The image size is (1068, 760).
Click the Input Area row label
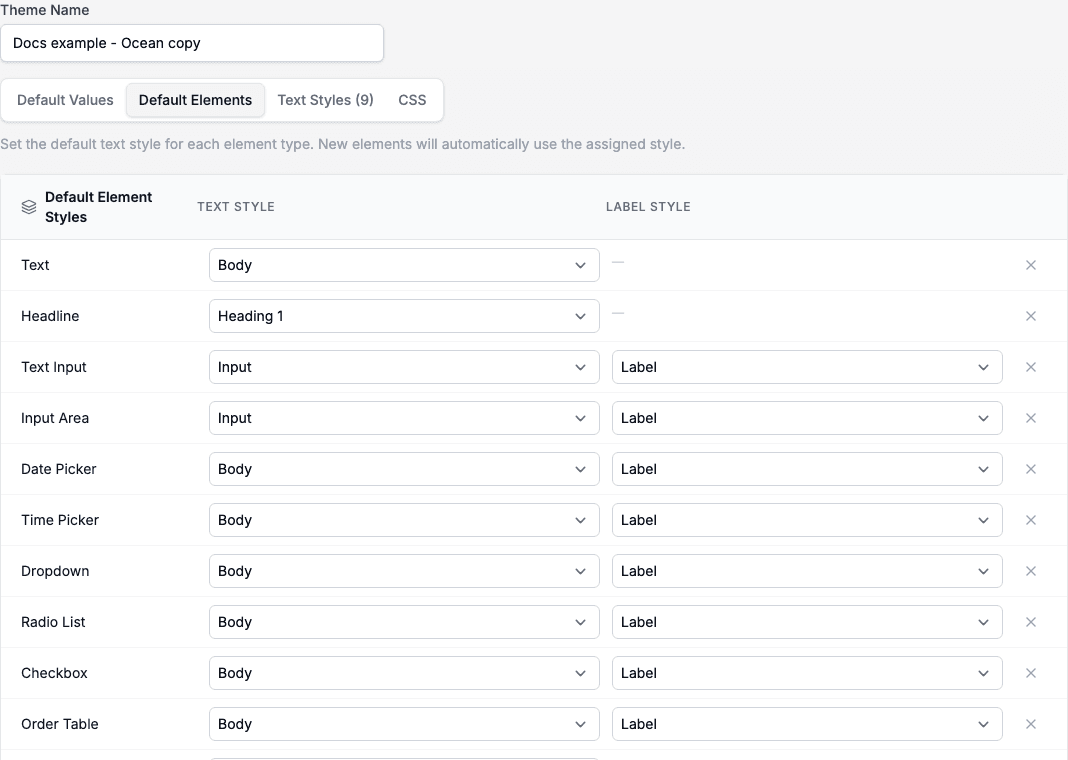pos(55,418)
